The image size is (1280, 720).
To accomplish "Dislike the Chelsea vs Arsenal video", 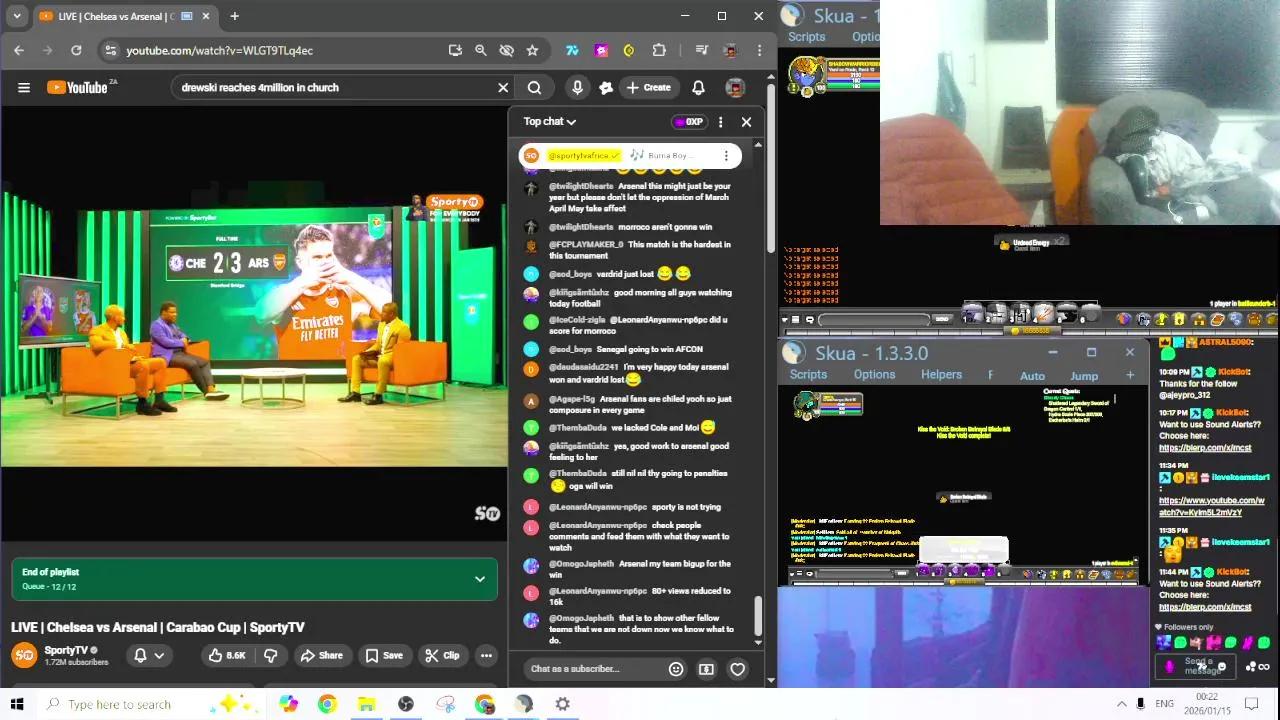I will pyautogui.click(x=270, y=656).
